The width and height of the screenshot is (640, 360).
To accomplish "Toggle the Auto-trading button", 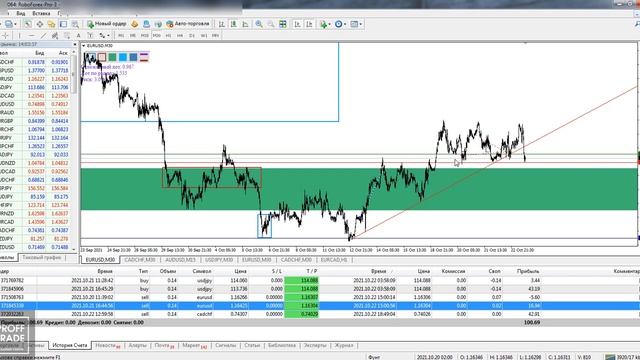I will [188, 24].
